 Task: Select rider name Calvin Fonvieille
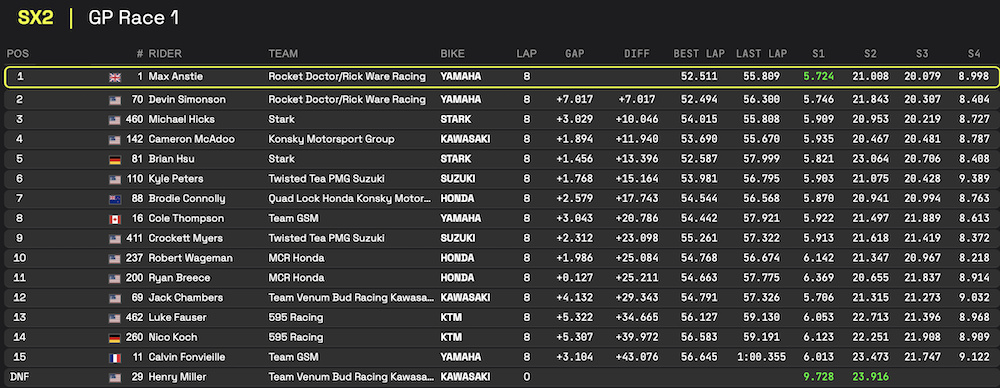click(x=187, y=357)
